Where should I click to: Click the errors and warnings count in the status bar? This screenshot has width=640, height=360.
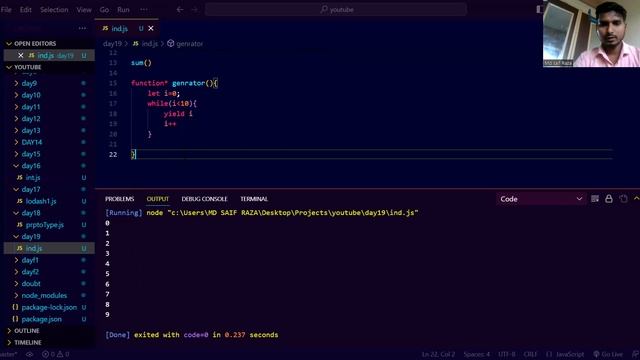click(x=56, y=354)
